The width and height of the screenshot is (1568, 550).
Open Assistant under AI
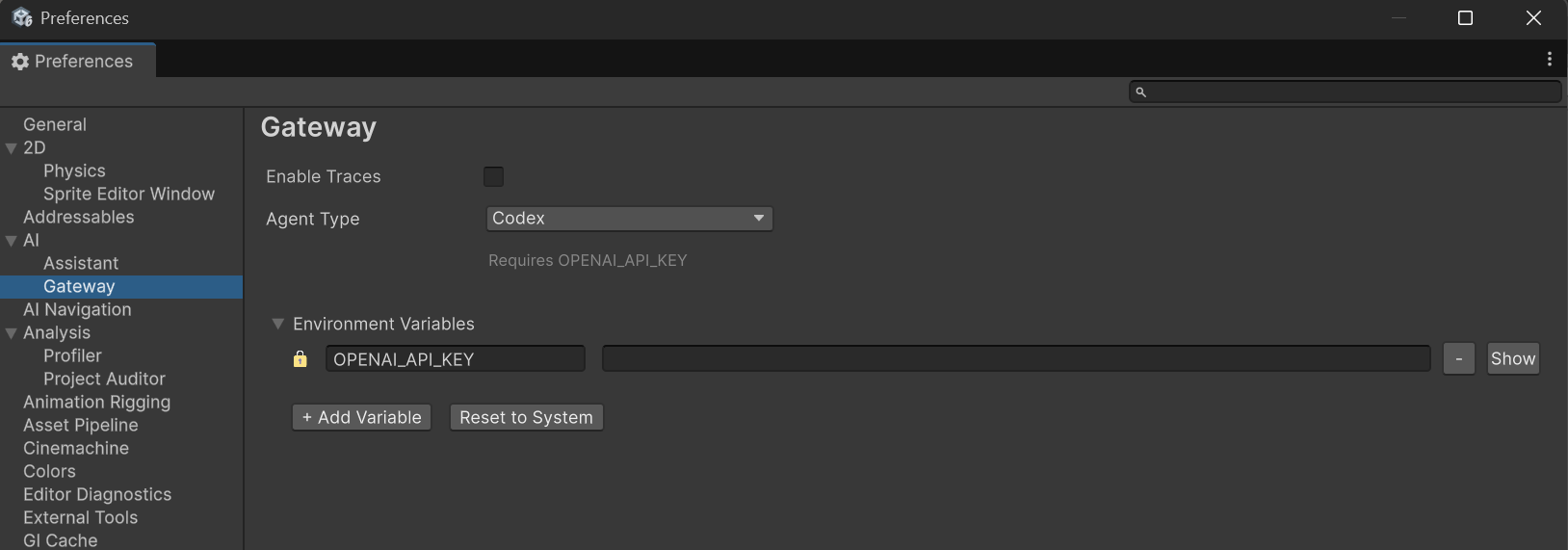(81, 263)
